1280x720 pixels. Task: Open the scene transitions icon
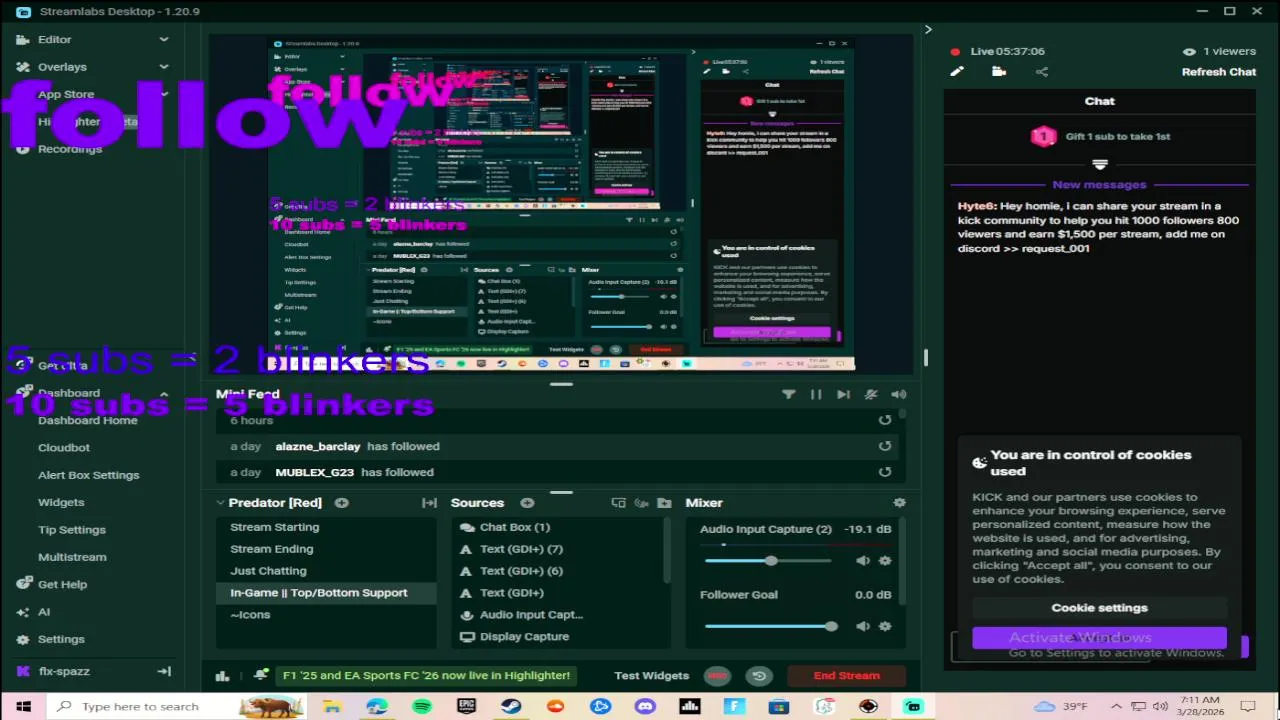coord(429,503)
